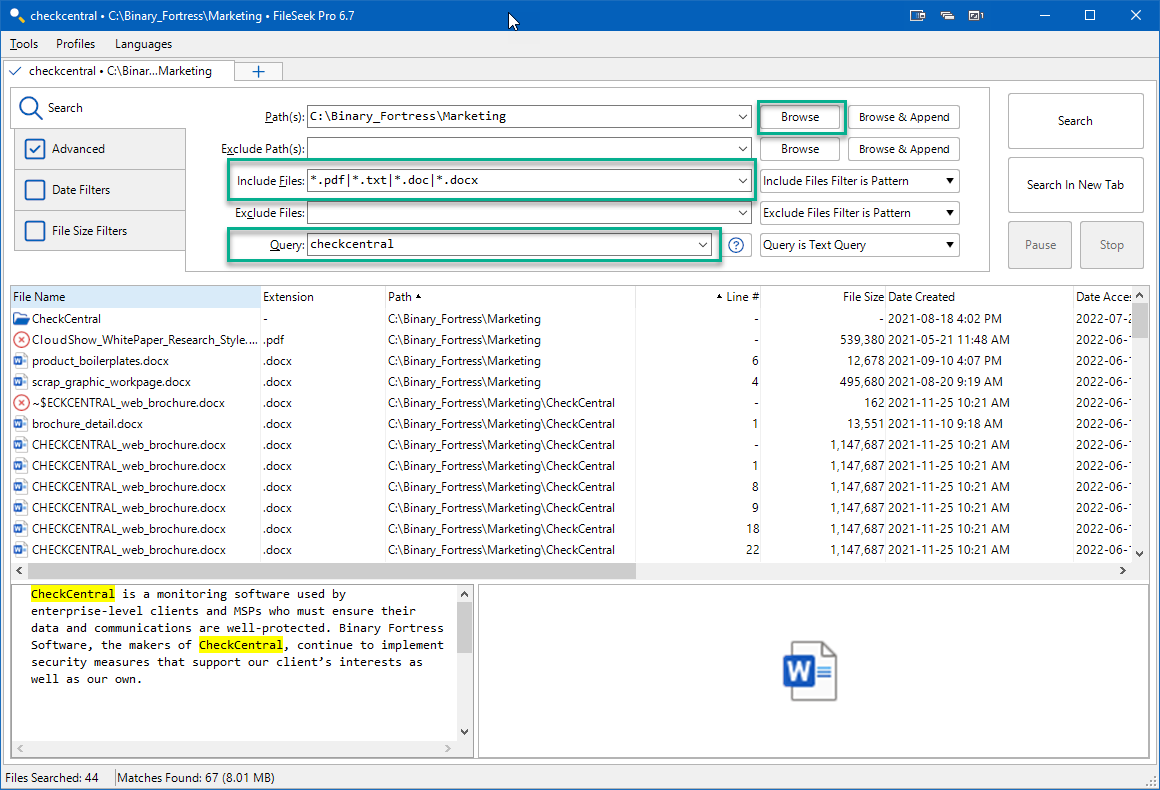
Task: Click Word icon of brochure_detail.docx
Action: click(x=21, y=424)
